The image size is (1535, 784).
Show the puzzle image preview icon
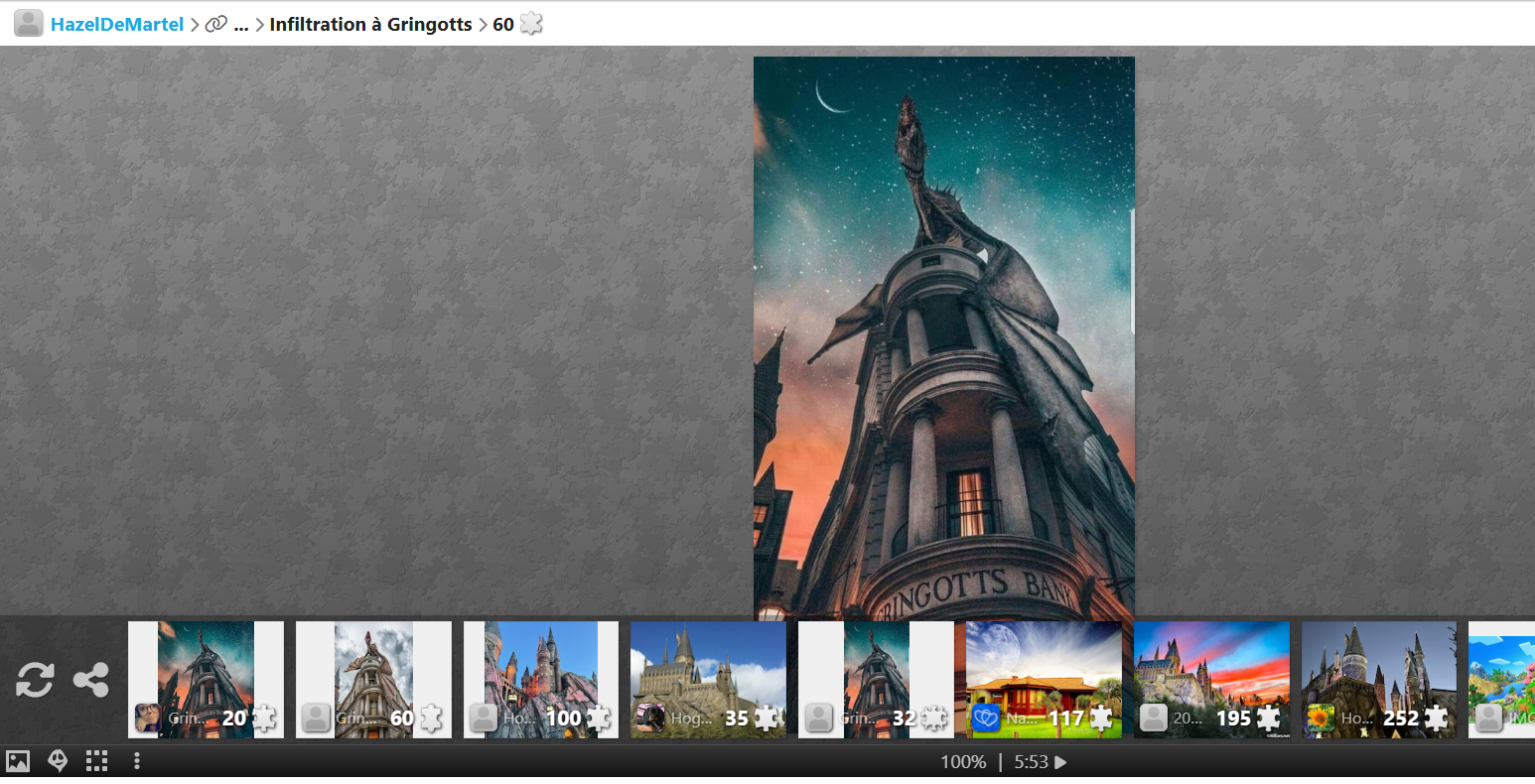pyautogui.click(x=18, y=761)
